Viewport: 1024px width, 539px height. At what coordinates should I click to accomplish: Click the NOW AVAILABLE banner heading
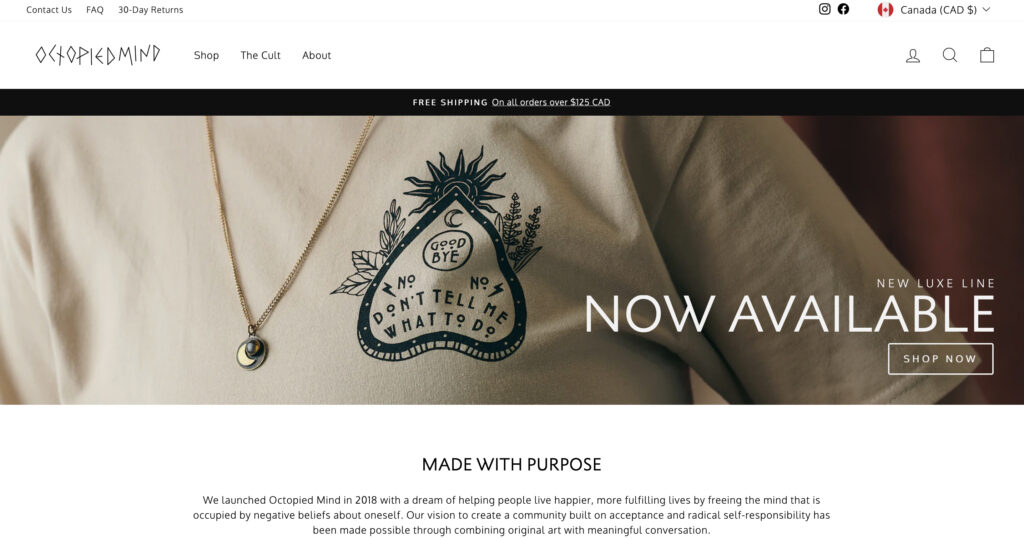[x=789, y=314]
